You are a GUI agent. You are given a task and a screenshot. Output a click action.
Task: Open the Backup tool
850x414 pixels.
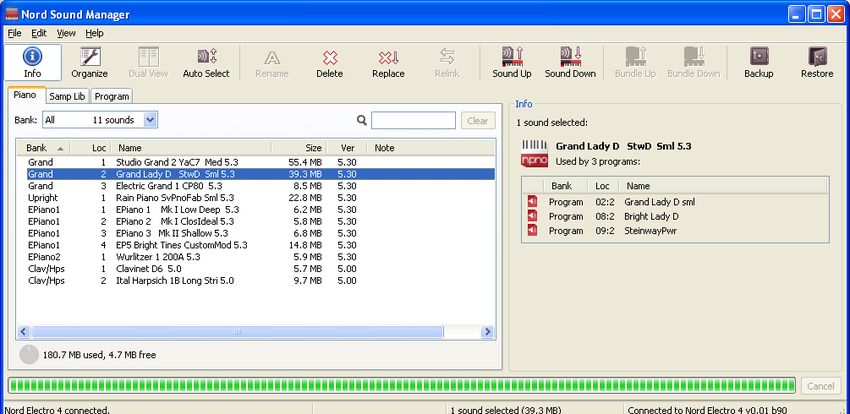tap(758, 62)
